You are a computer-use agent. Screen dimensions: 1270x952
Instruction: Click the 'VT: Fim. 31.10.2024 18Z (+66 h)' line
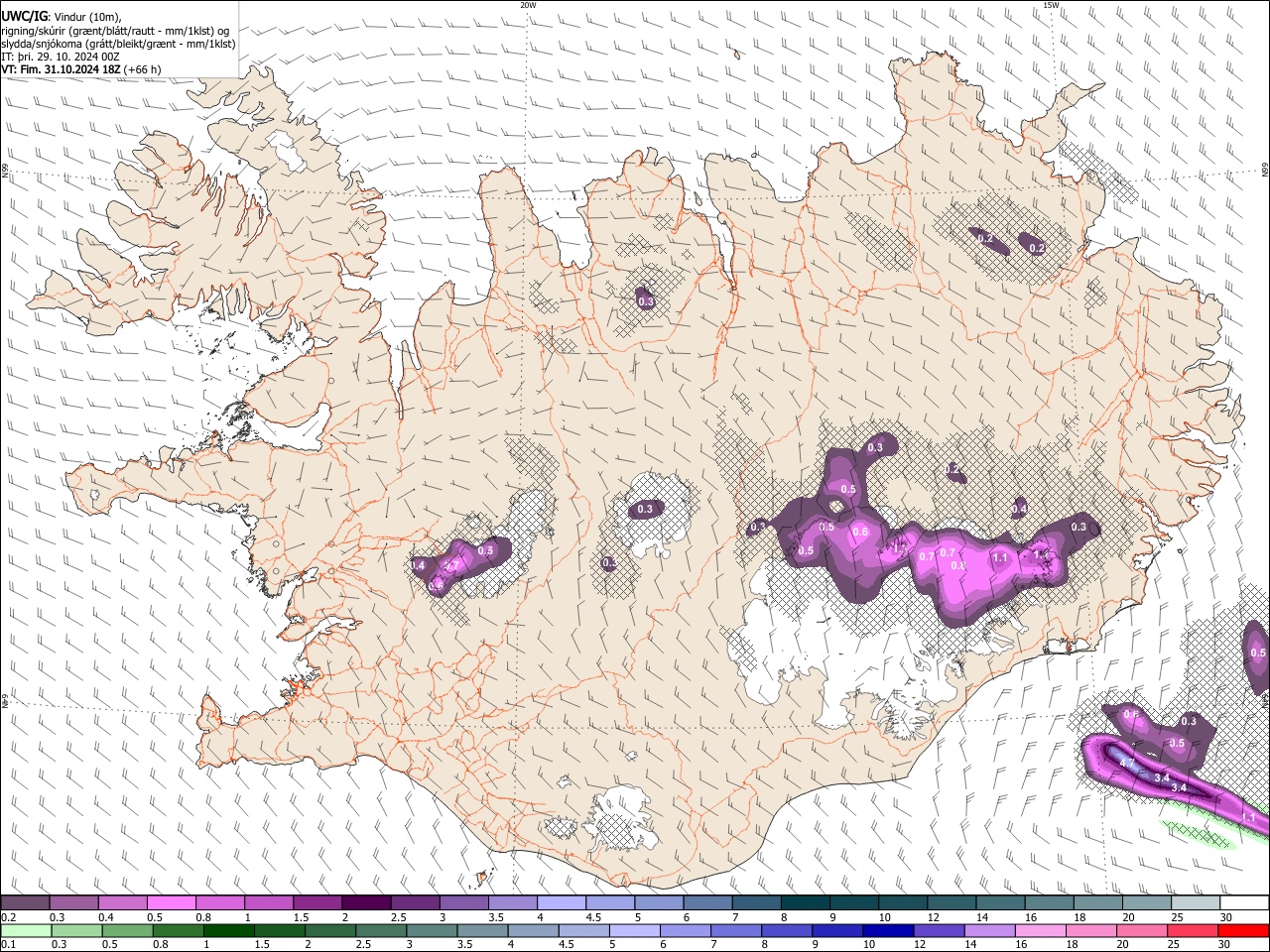(81, 69)
